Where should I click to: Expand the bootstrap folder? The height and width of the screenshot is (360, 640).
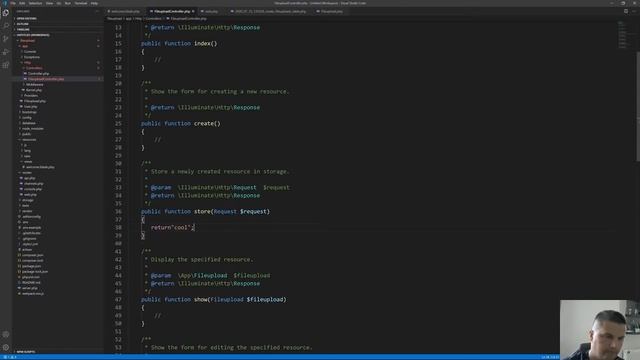(x=29, y=112)
